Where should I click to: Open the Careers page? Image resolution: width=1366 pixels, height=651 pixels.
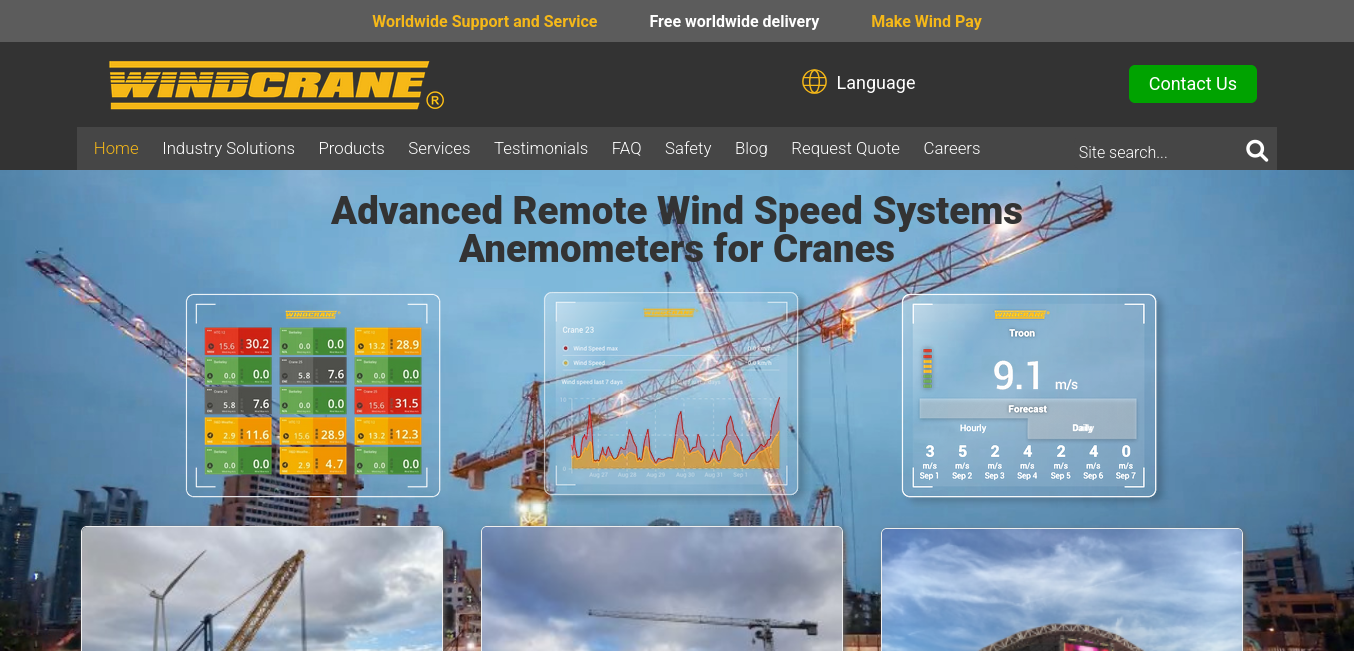pyautogui.click(x=951, y=148)
